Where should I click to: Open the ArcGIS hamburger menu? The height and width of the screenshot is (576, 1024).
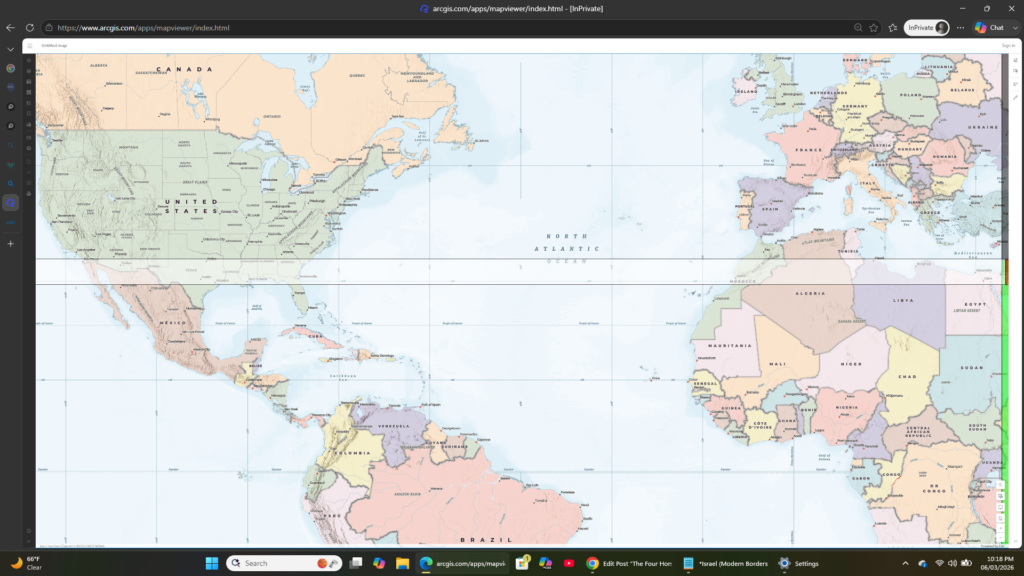click(x=29, y=46)
